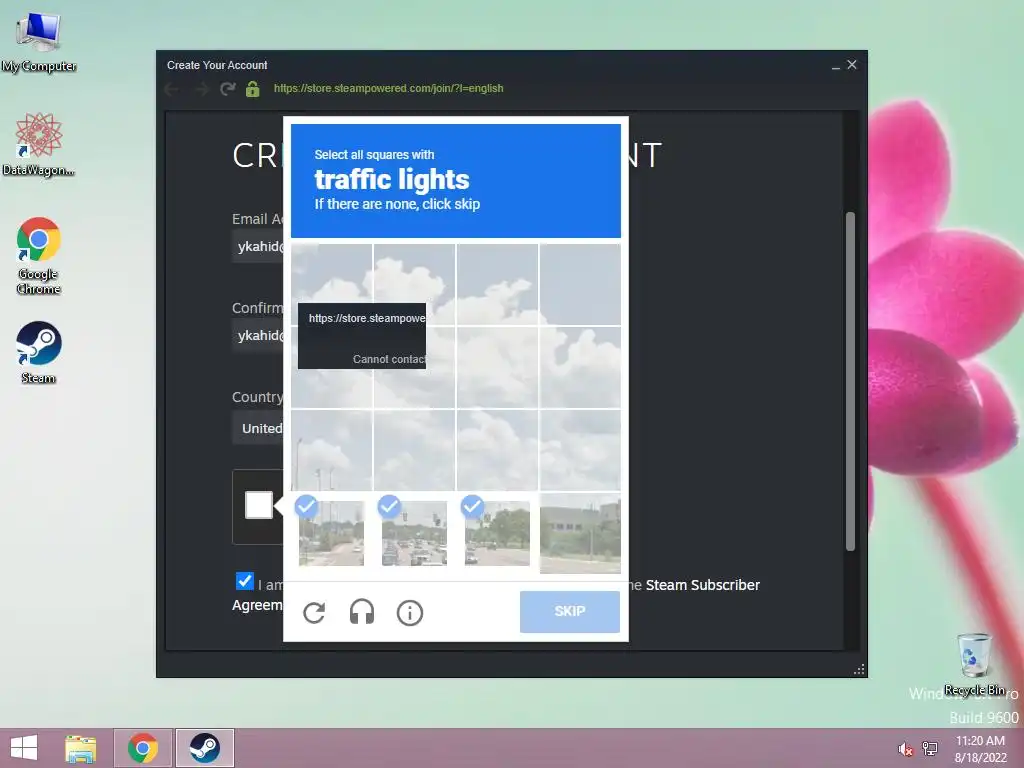
Task: Open the network tray icon
Action: (x=929, y=749)
